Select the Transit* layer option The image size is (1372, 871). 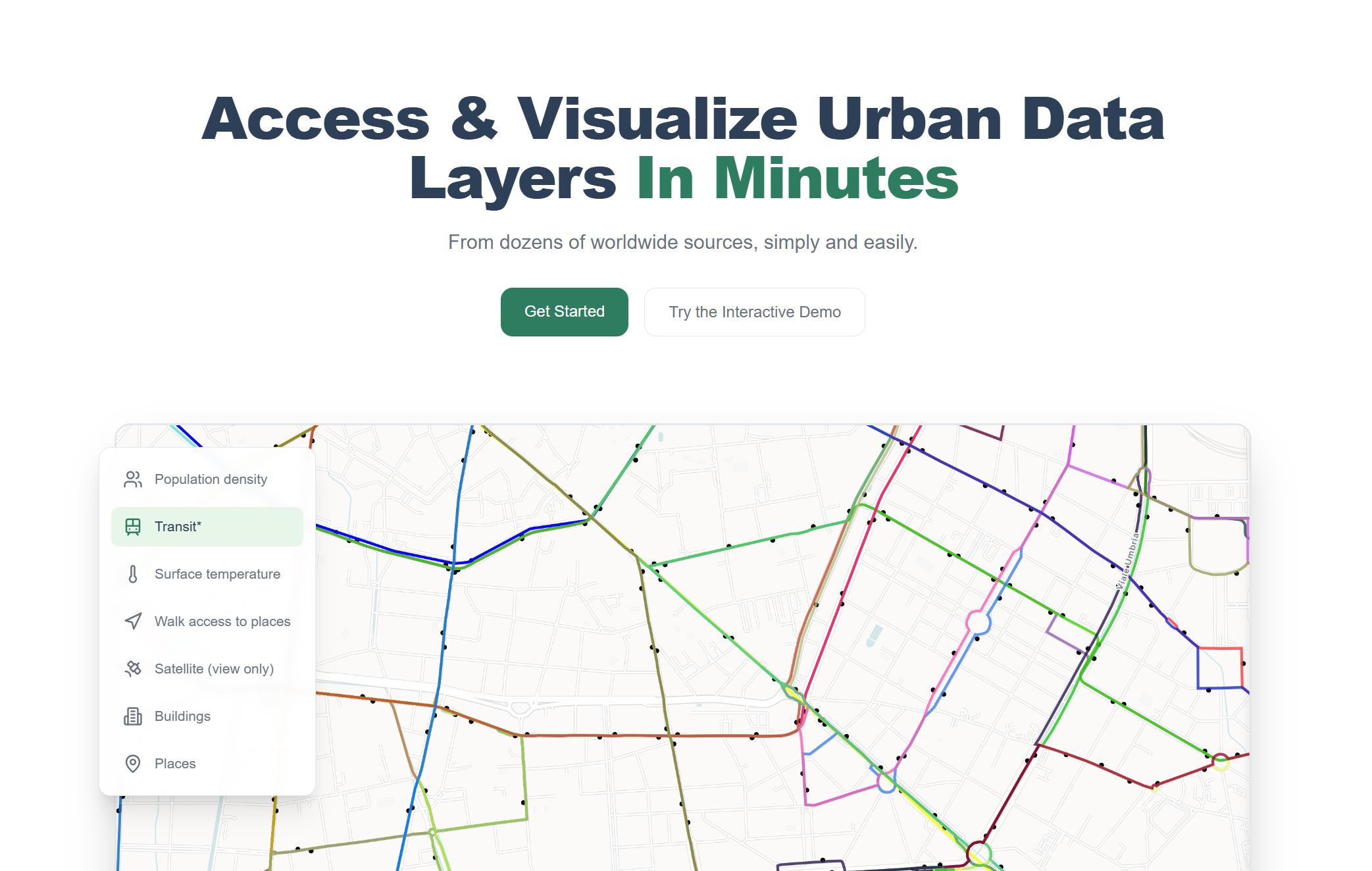pos(178,527)
